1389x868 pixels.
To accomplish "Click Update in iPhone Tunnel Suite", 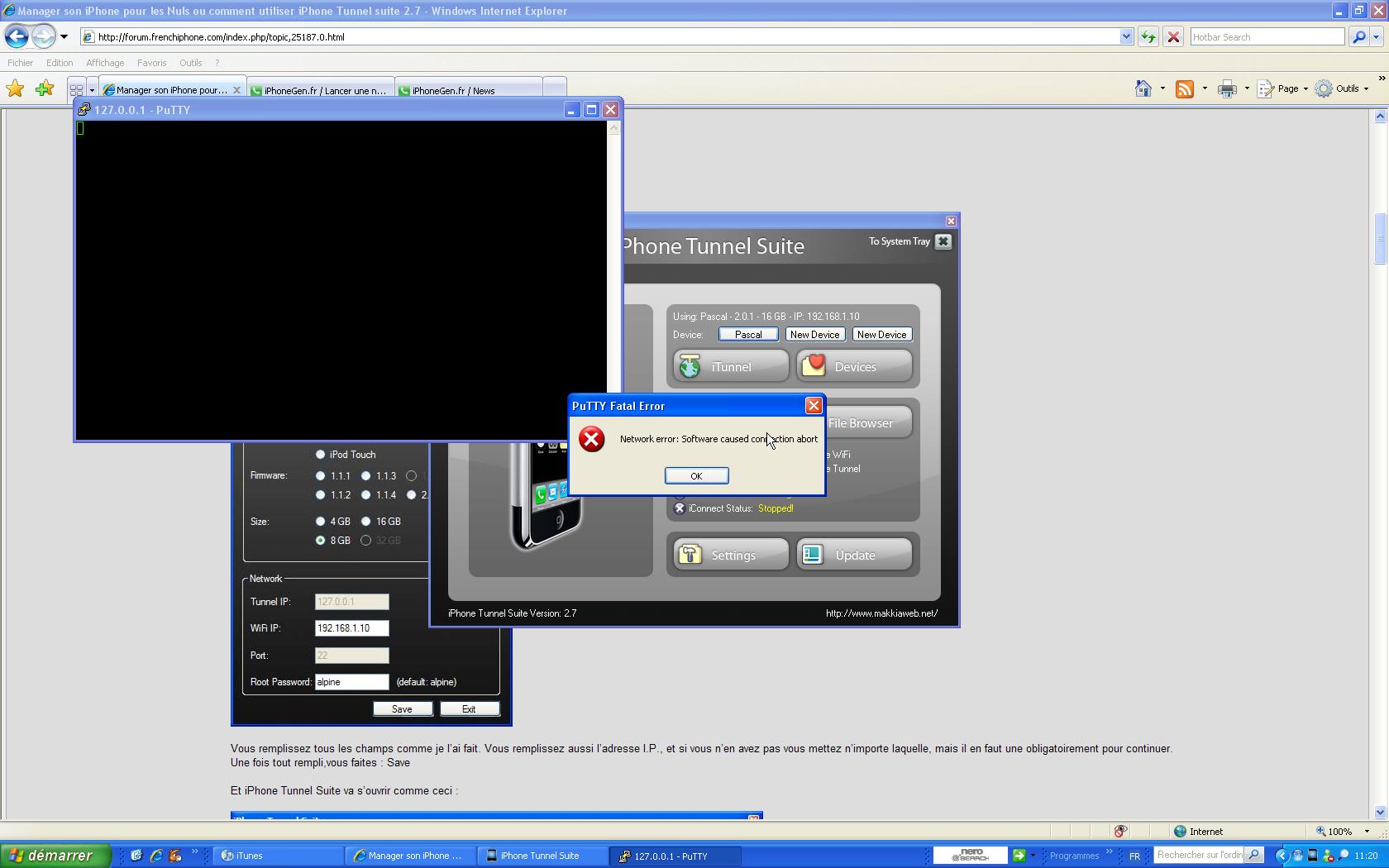I will coord(854,555).
